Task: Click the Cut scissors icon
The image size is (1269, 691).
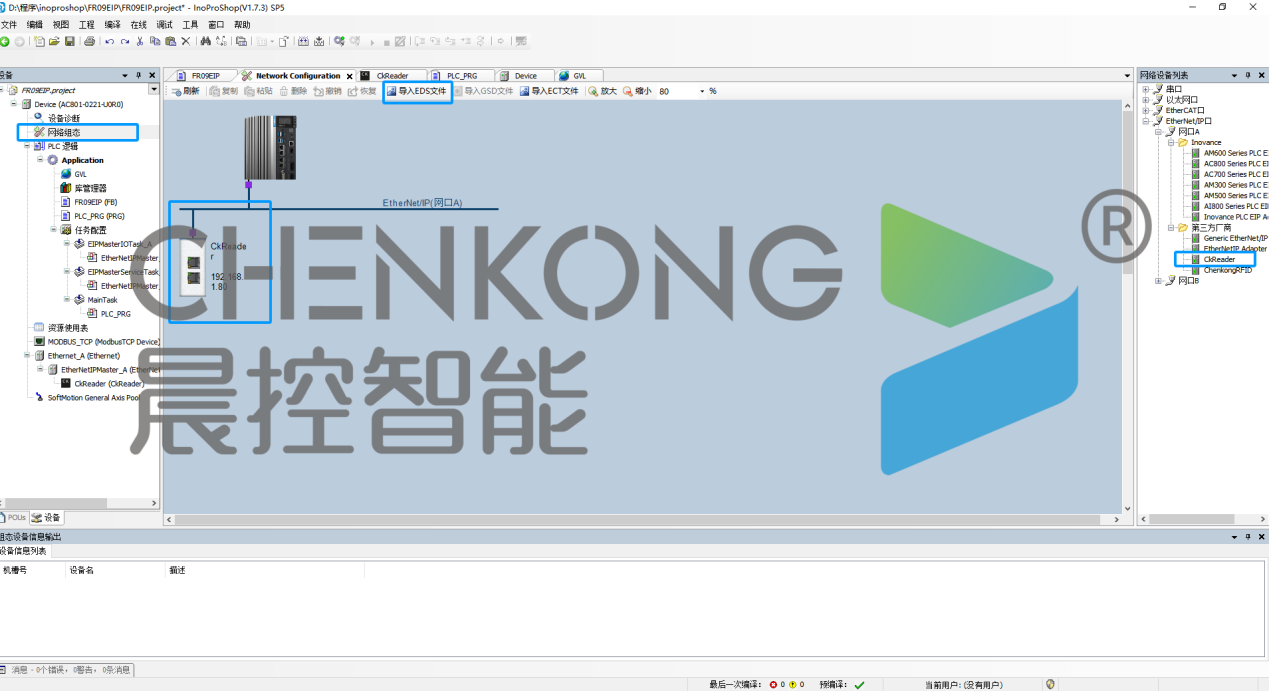Action: [140, 41]
